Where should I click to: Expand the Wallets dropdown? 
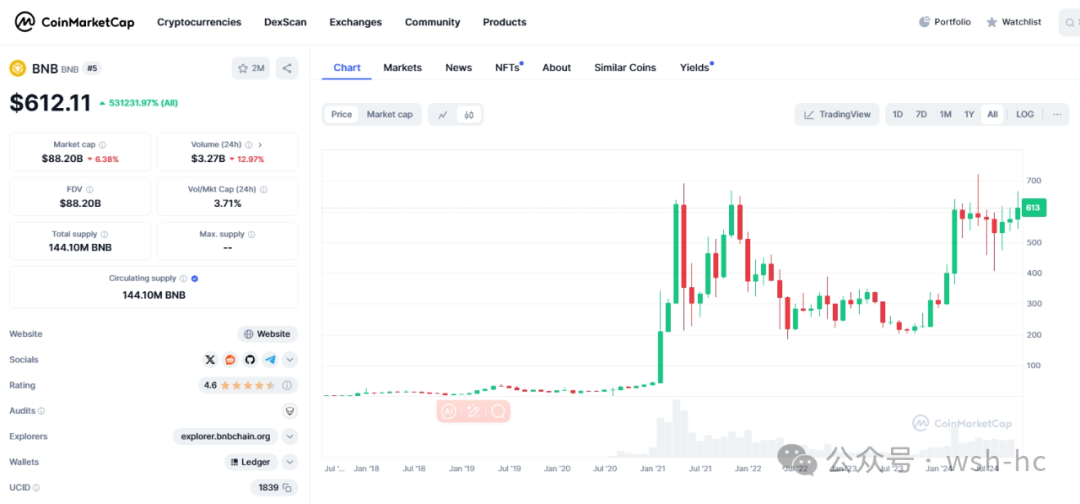290,462
